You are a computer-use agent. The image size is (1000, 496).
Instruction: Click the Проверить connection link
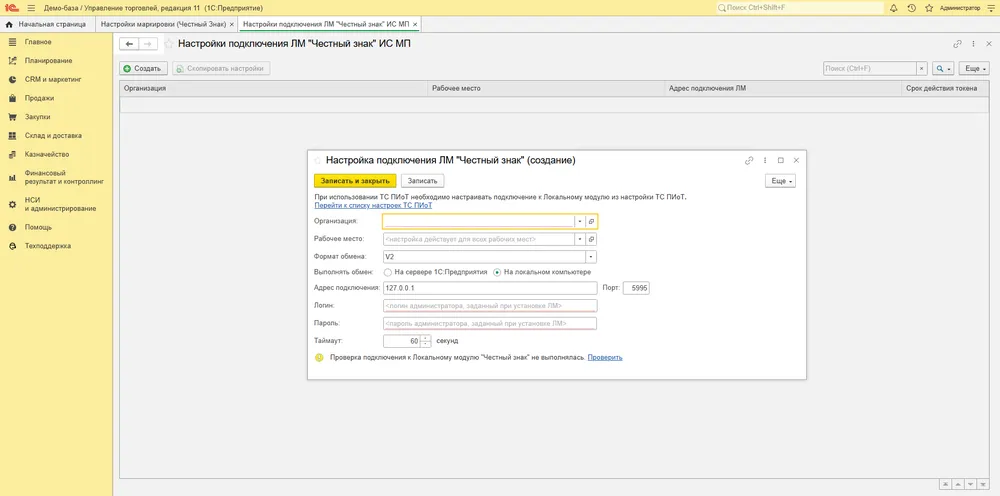605,358
